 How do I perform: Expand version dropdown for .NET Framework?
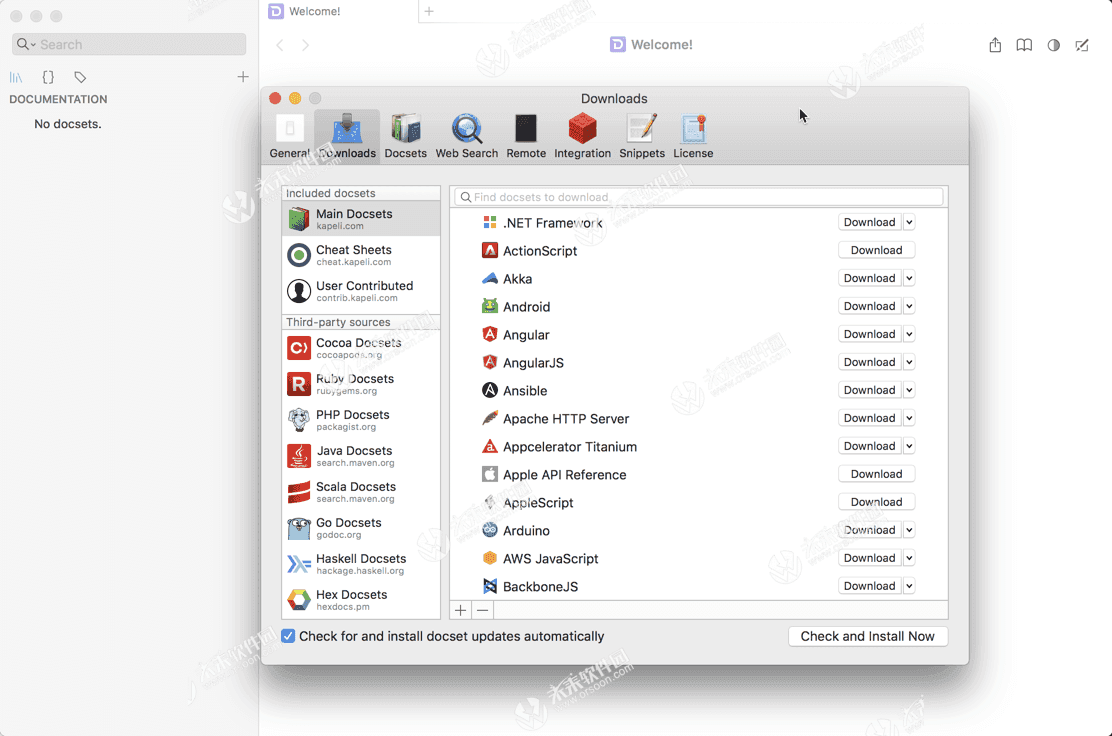pos(909,222)
